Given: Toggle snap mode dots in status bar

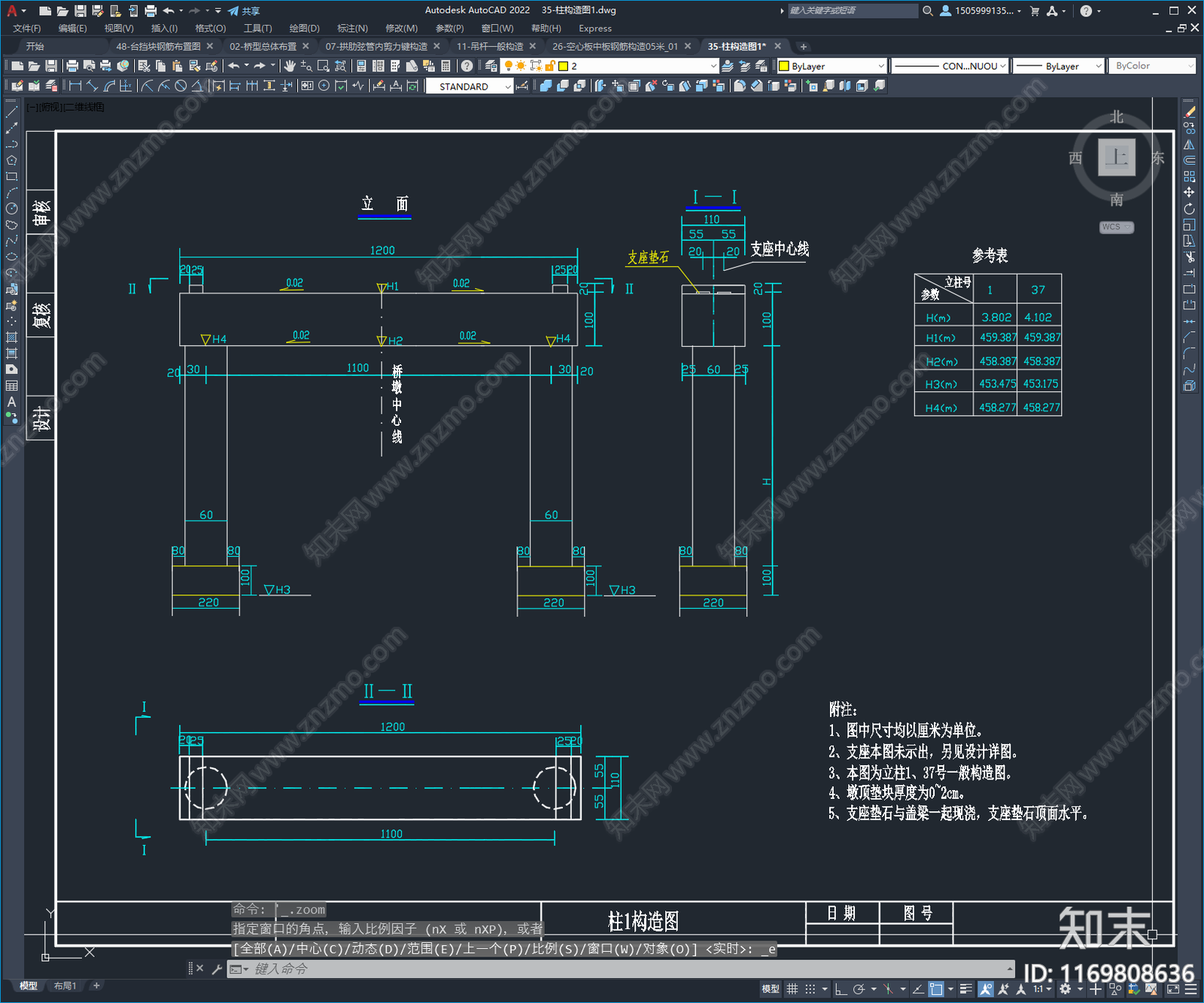Looking at the screenshot, I should (810, 989).
